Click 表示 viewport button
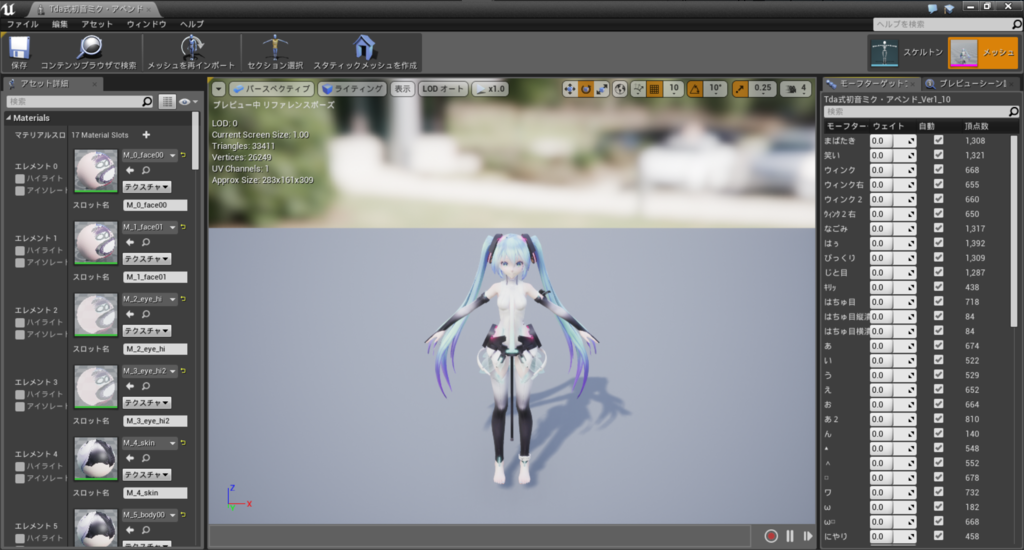 tap(402, 89)
